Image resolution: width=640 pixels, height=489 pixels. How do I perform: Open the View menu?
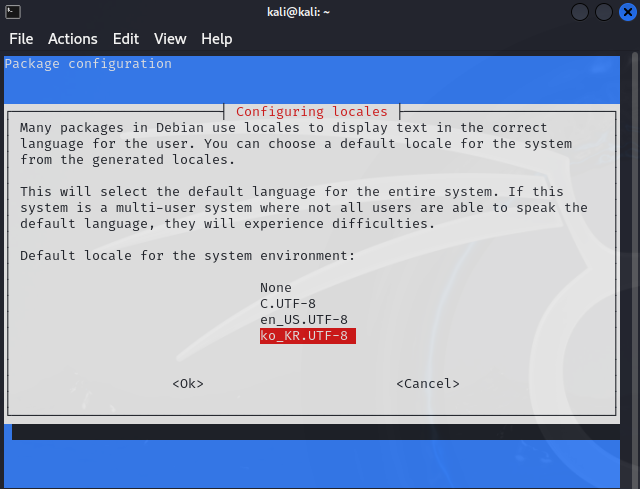[x=170, y=39]
